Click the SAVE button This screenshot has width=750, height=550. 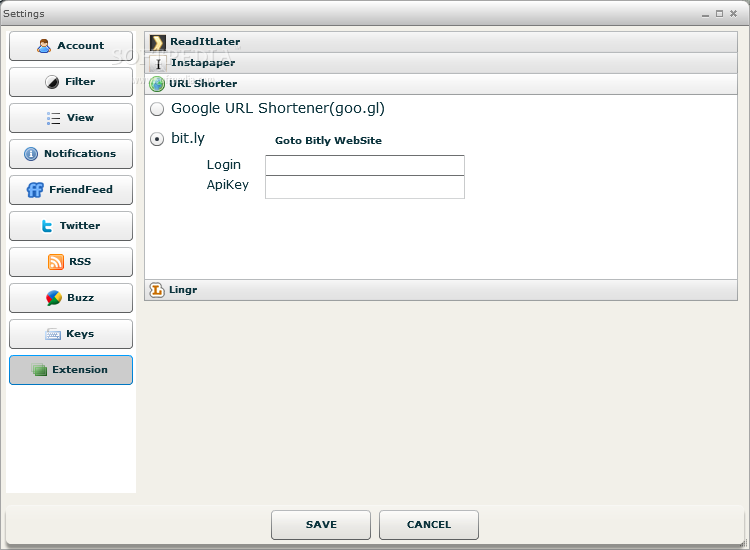click(x=321, y=525)
